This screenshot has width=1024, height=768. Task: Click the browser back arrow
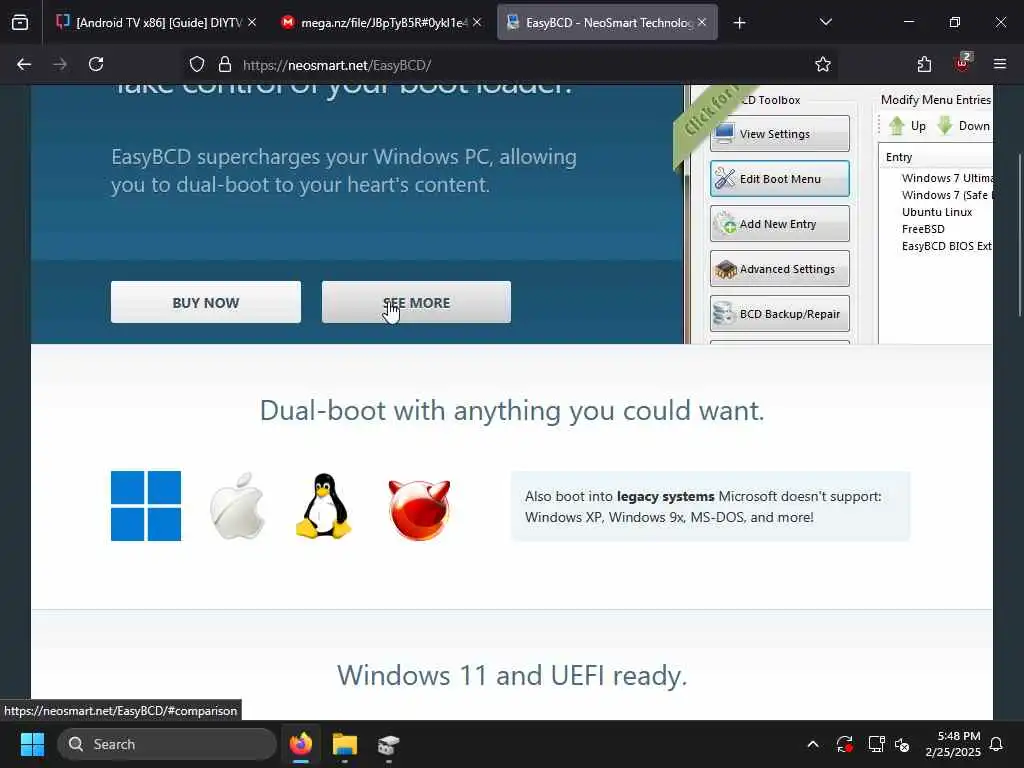pos(24,64)
